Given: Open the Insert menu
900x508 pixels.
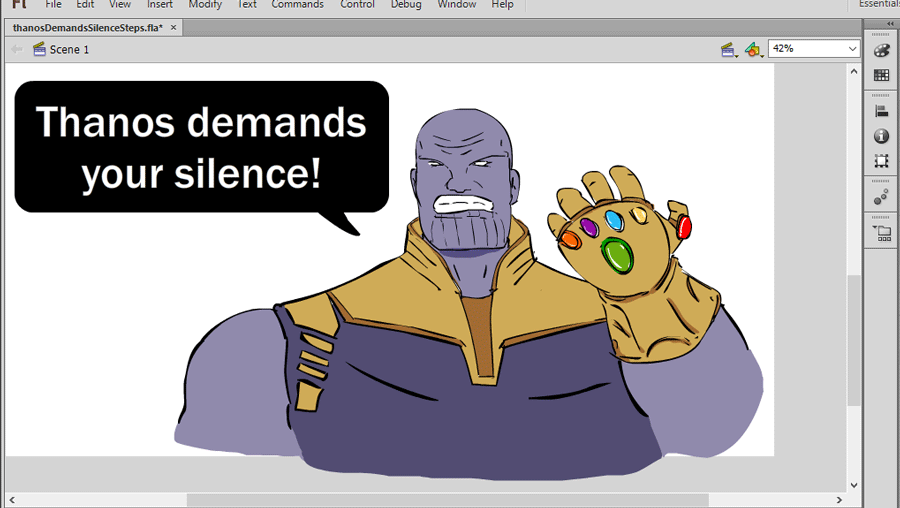Looking at the screenshot, I should (x=160, y=4).
